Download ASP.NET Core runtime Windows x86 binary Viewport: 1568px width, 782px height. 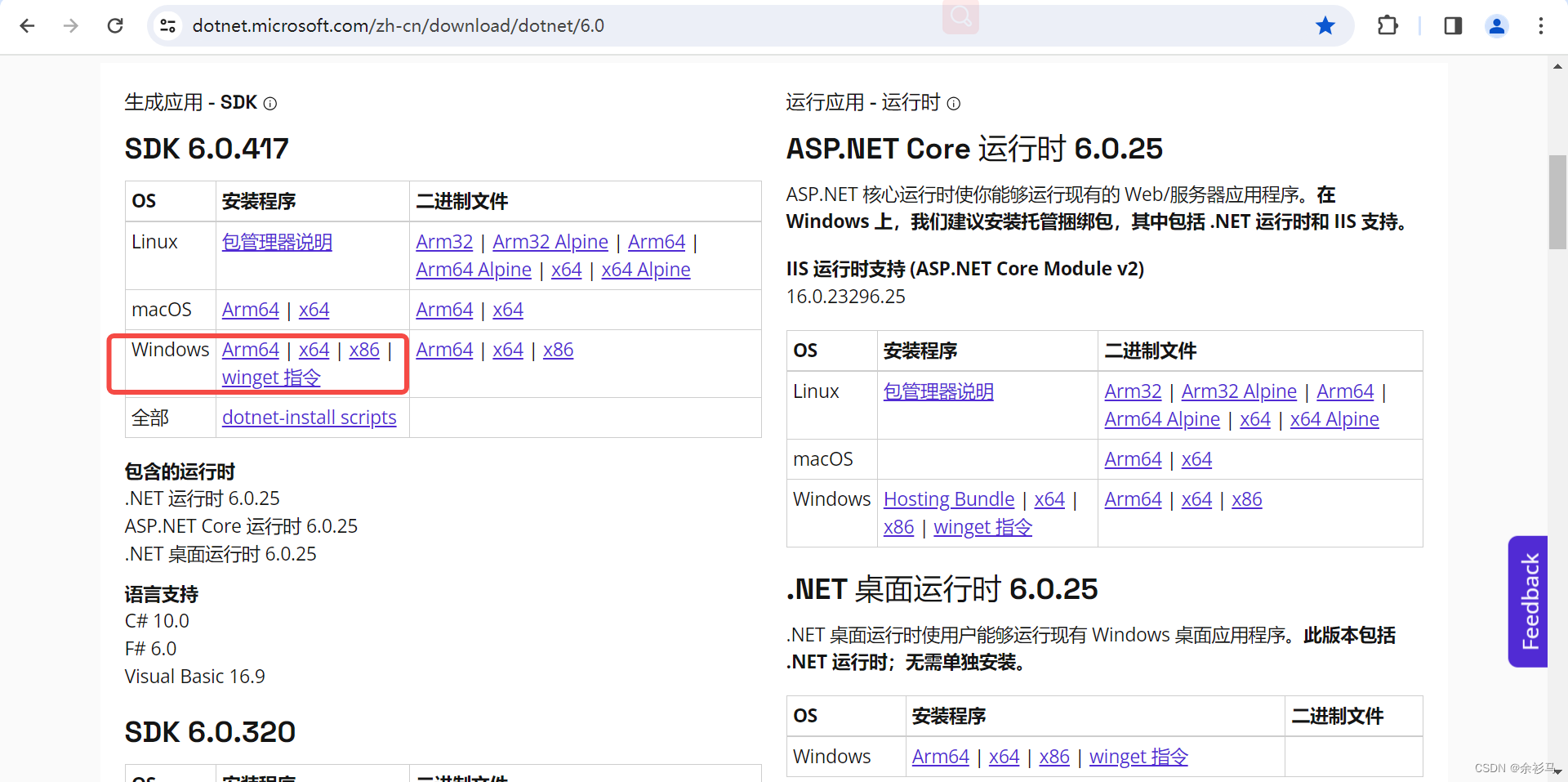1247,499
